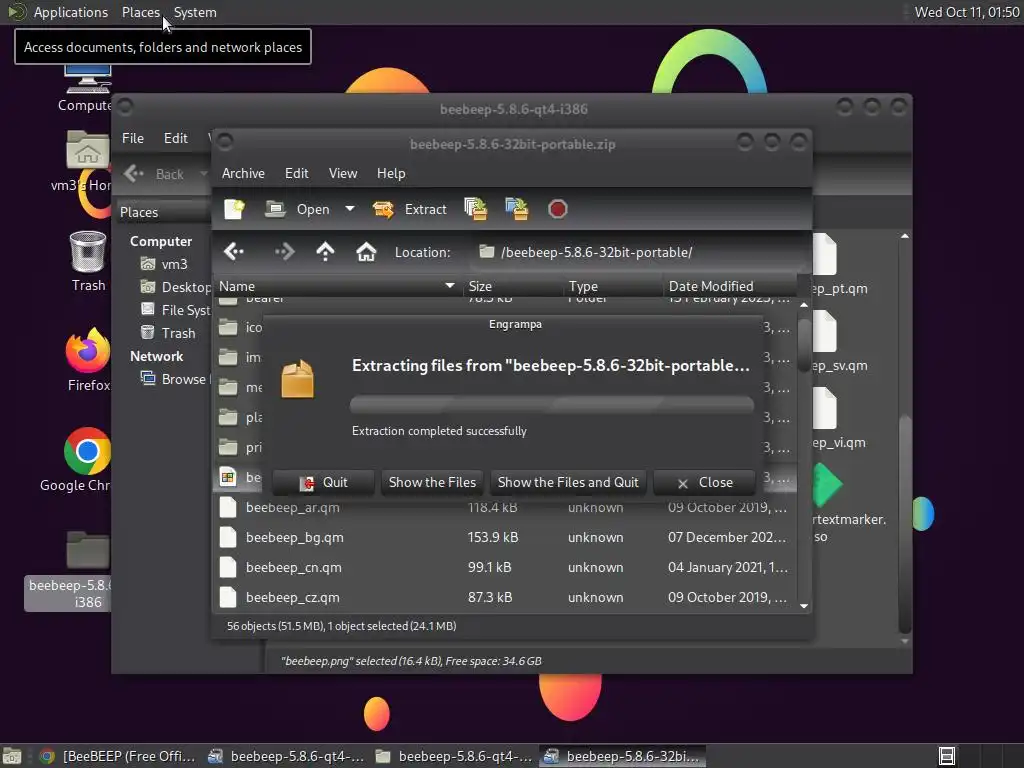Click scroll up arrow in archive list
Screen dimensions: 1024x768
click(804, 305)
